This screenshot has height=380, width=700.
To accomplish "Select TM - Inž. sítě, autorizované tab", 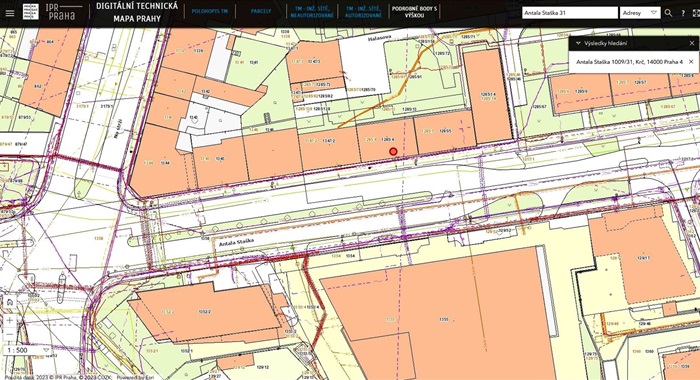I will tap(363, 12).
